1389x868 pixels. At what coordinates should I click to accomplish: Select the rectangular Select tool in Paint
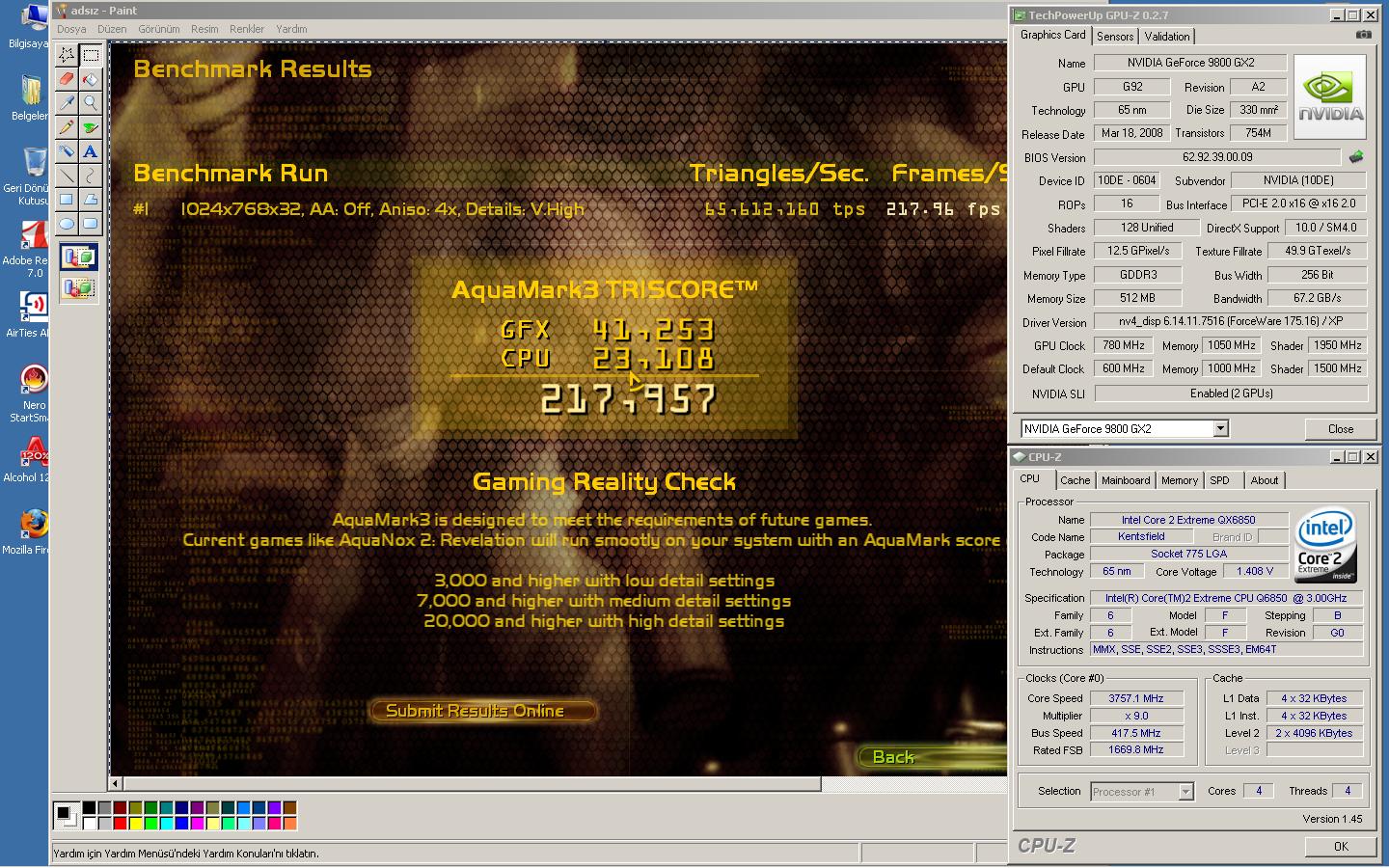click(91, 55)
